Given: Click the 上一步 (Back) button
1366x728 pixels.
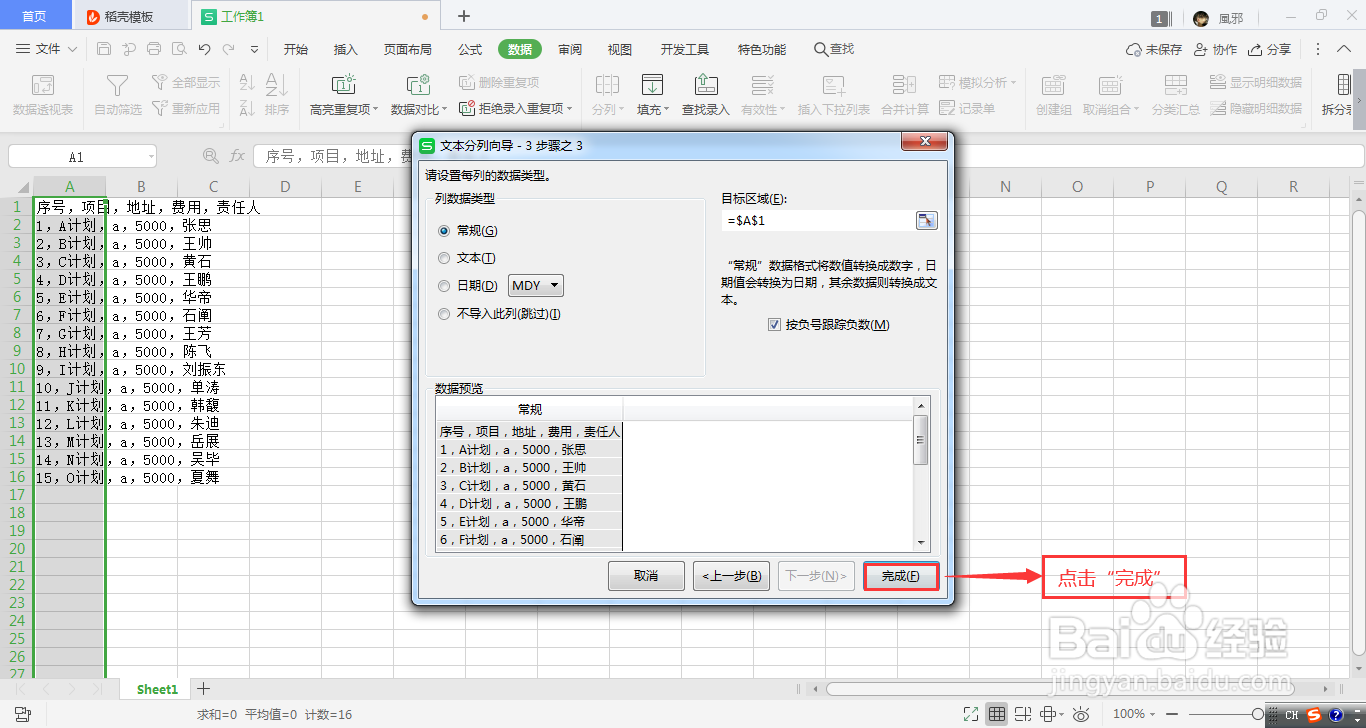Looking at the screenshot, I should click(x=731, y=576).
